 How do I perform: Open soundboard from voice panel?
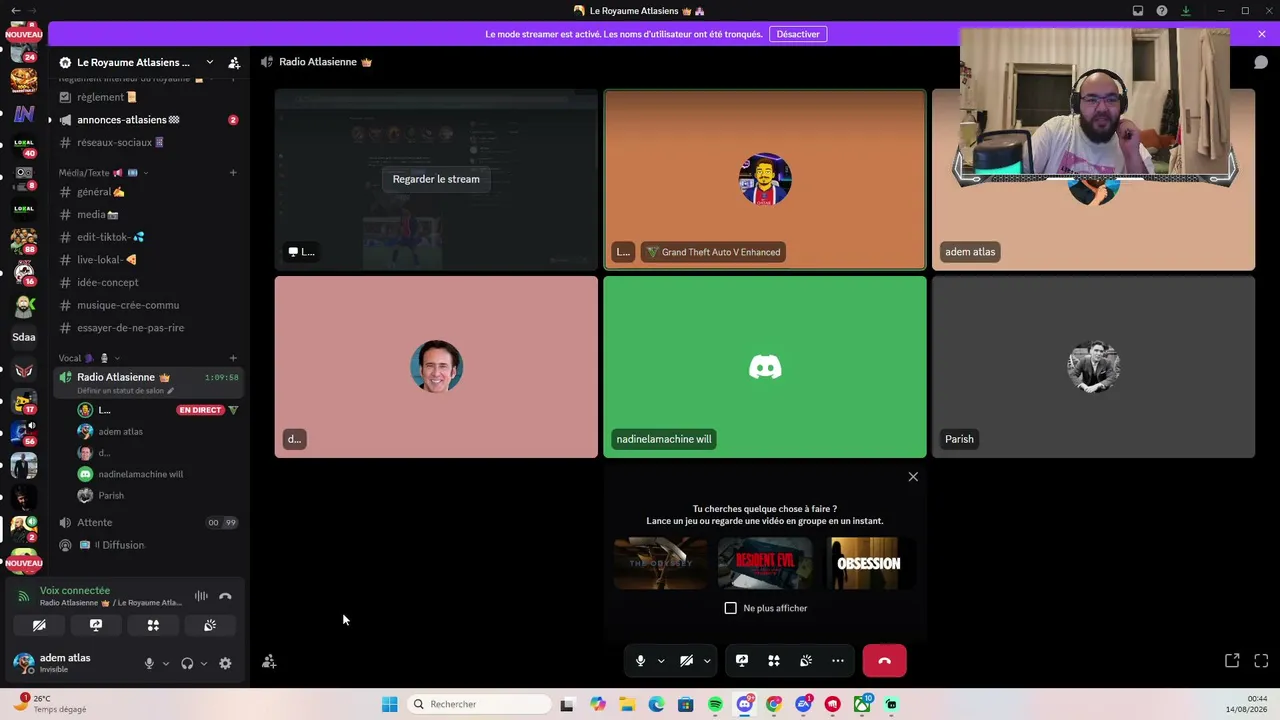[210, 625]
